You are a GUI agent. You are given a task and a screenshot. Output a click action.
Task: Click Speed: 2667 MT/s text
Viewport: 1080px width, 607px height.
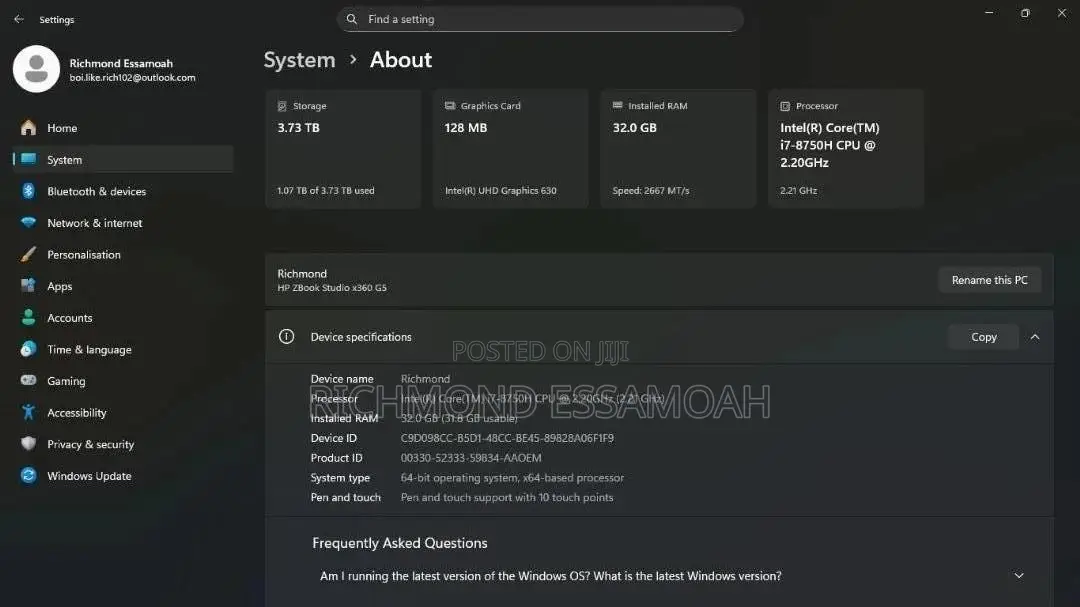tap(651, 191)
